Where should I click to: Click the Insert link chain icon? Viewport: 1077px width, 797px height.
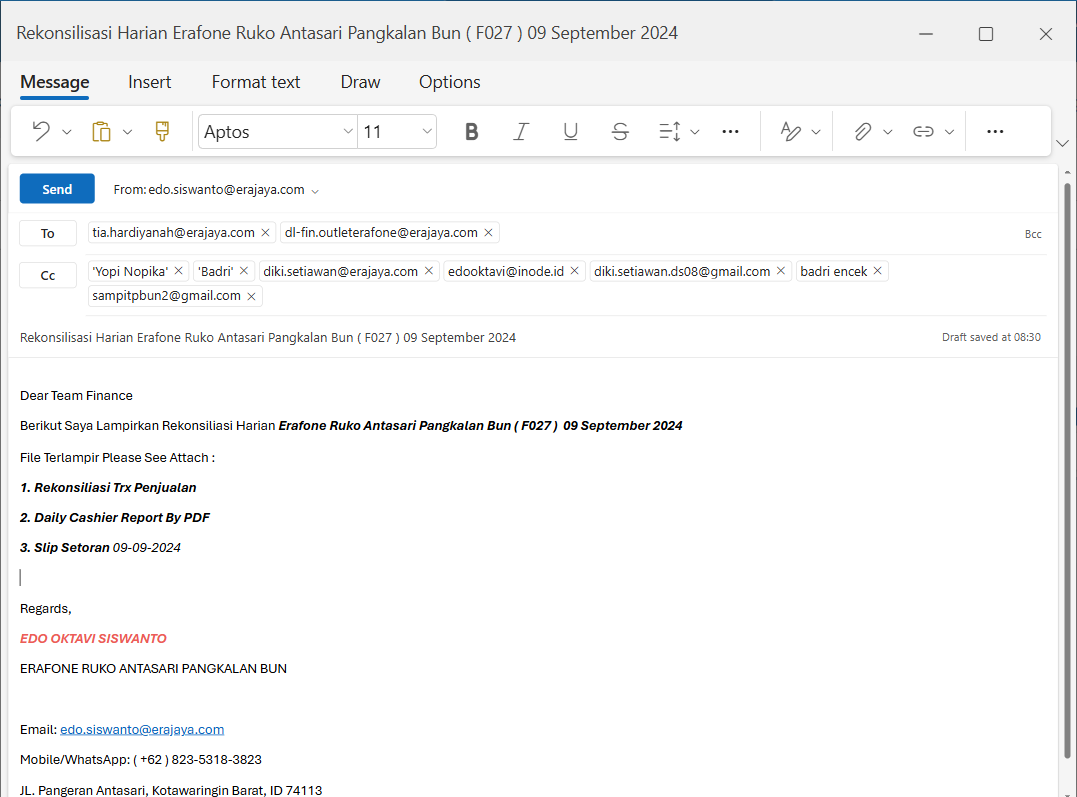[x=923, y=131]
